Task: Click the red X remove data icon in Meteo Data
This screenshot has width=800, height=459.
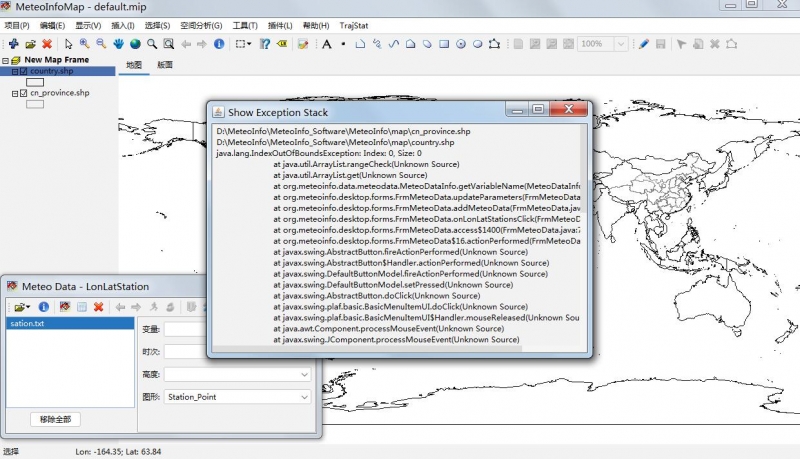Action: tap(98, 306)
